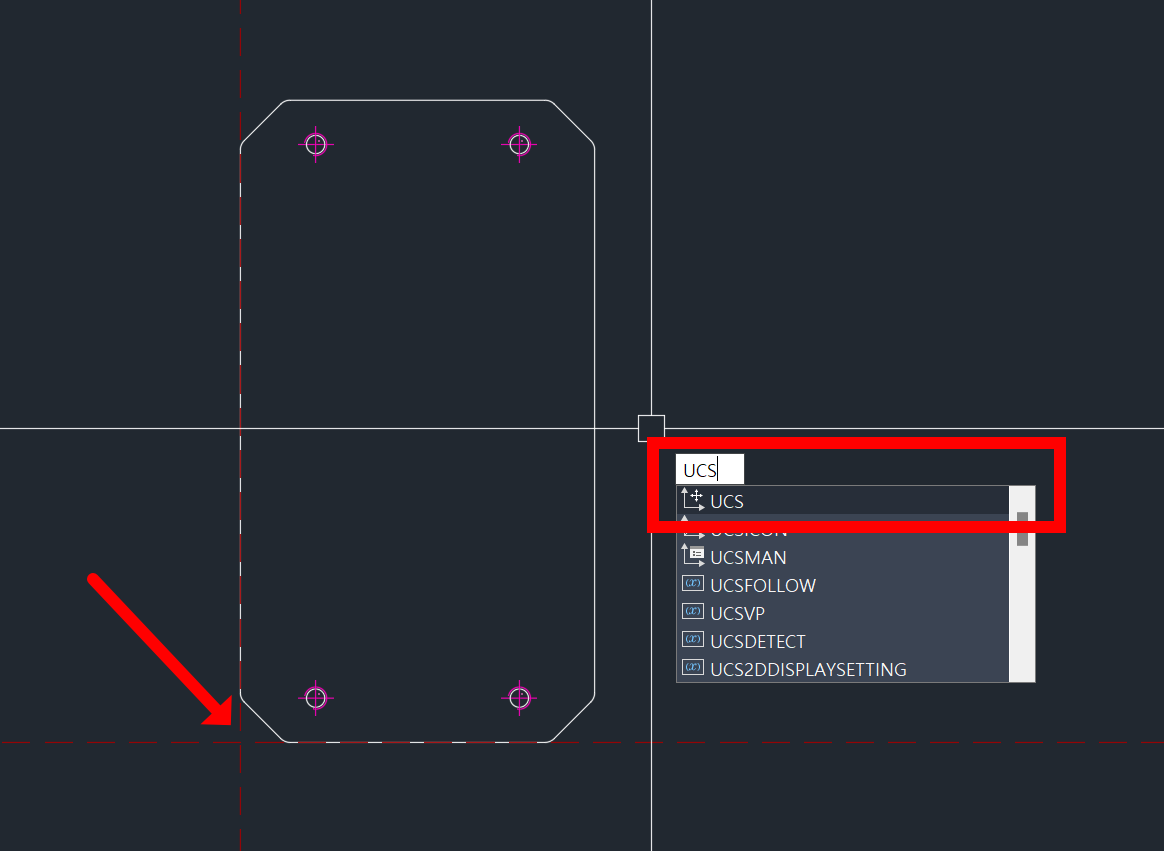Select the UCS command suggestion

pos(843,501)
